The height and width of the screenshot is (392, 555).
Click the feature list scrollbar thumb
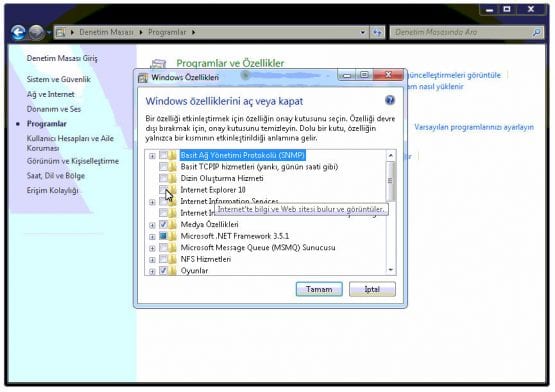click(390, 181)
